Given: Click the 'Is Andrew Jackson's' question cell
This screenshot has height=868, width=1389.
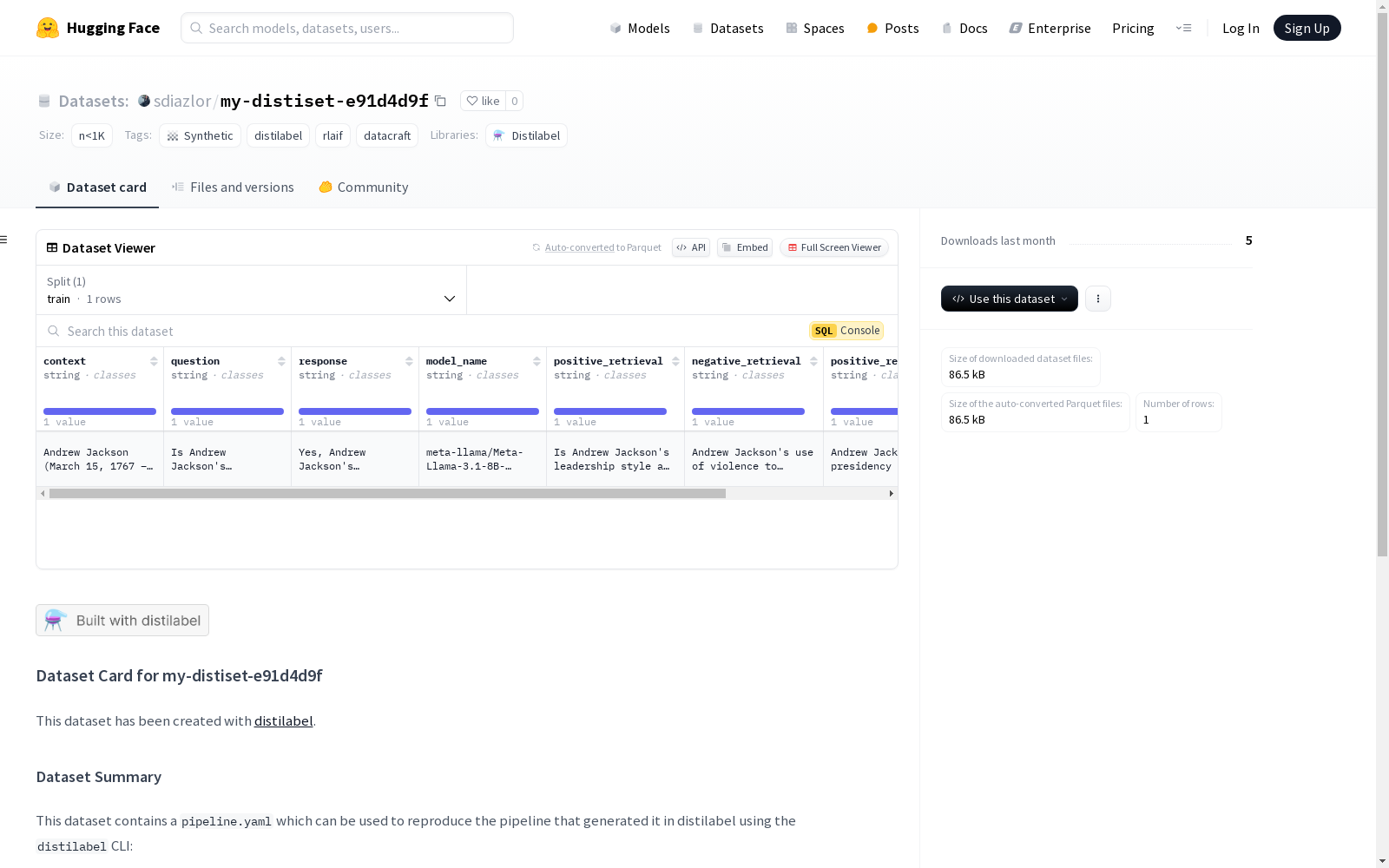Looking at the screenshot, I should pos(227,459).
